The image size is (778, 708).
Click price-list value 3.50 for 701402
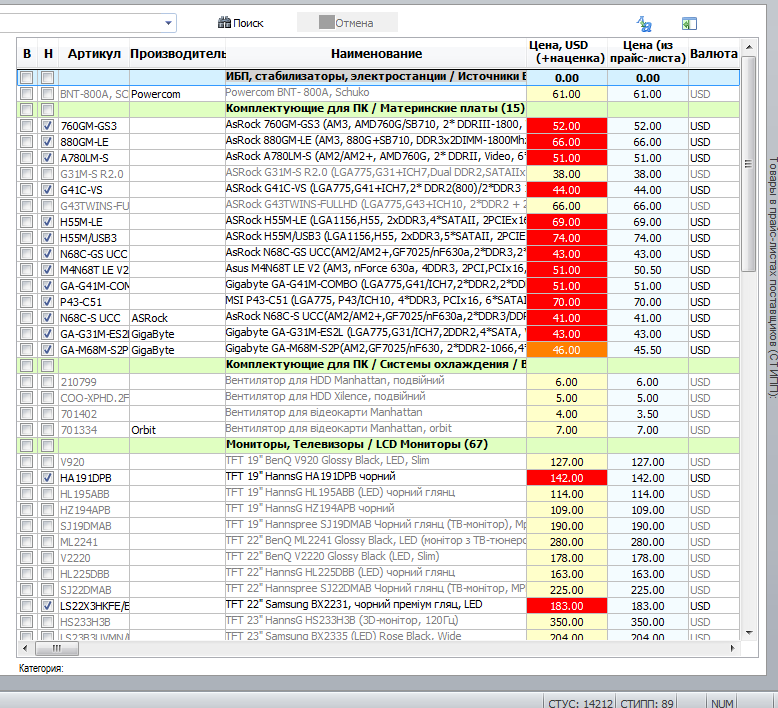pyautogui.click(x=648, y=414)
